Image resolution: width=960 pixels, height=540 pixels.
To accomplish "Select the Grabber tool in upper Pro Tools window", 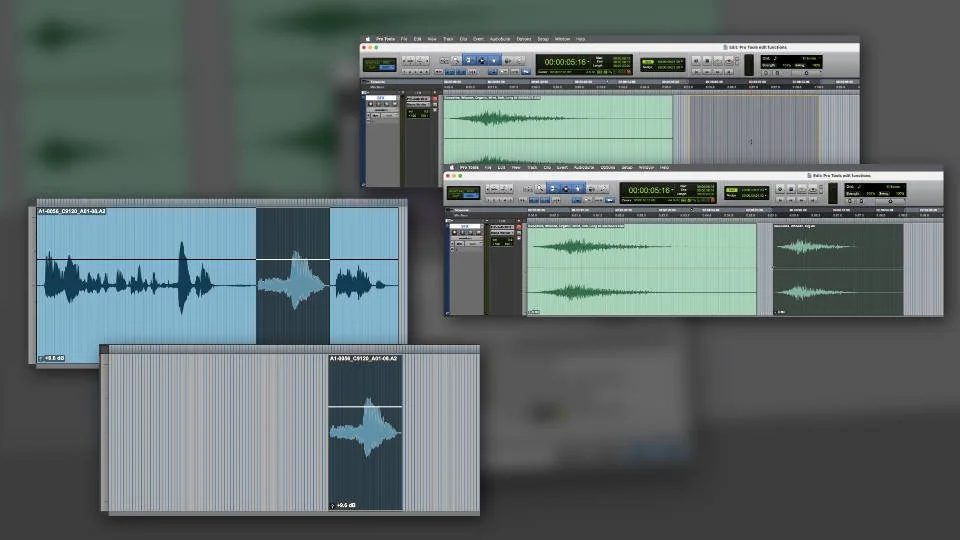I will [495, 61].
